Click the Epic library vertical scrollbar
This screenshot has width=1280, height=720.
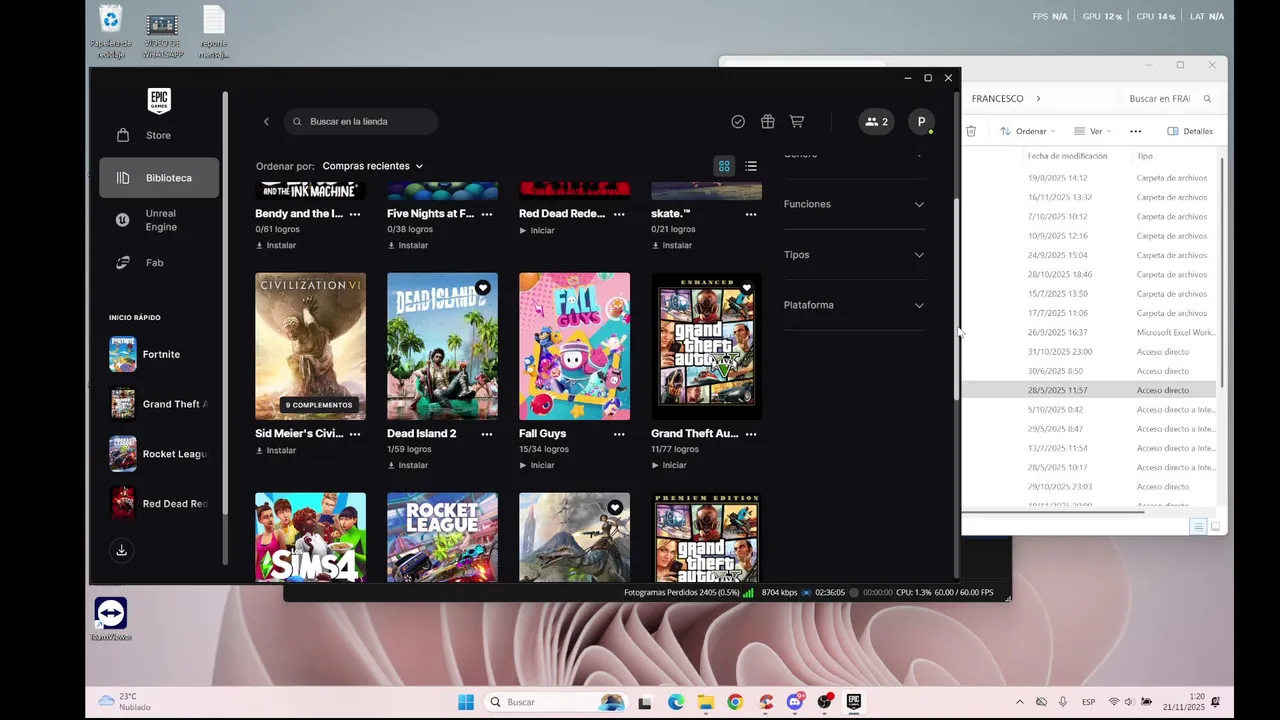point(956,300)
